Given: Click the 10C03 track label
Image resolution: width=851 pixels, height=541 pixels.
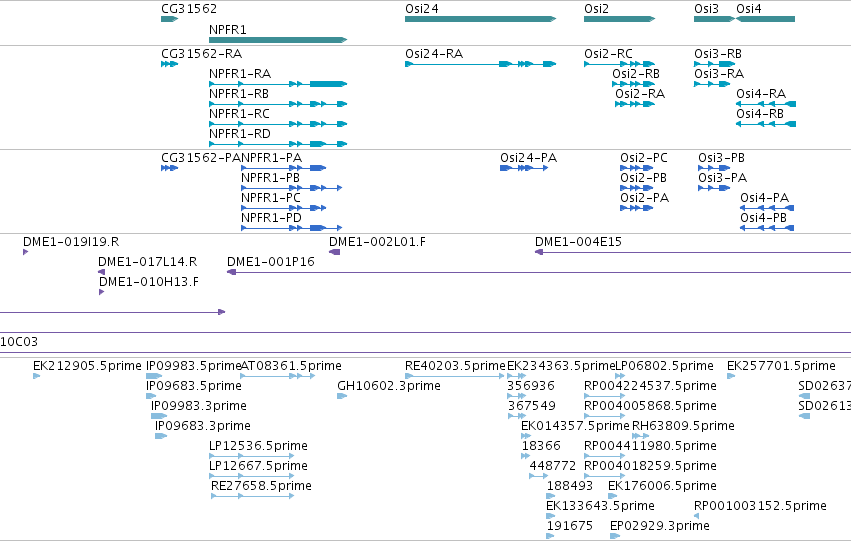Looking at the screenshot, I should coord(19,342).
